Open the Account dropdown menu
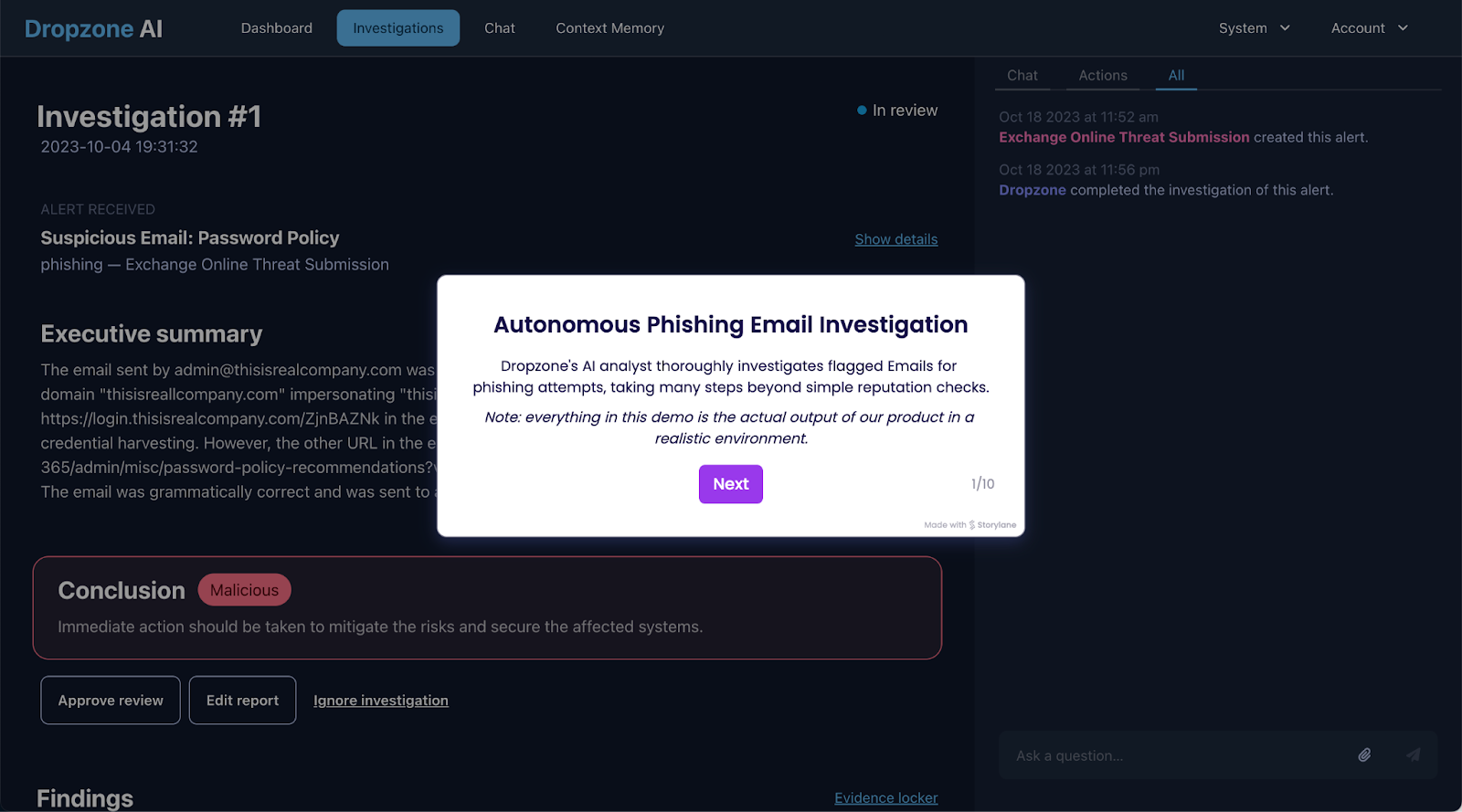Image resolution: width=1462 pixels, height=812 pixels. pyautogui.click(x=1369, y=28)
